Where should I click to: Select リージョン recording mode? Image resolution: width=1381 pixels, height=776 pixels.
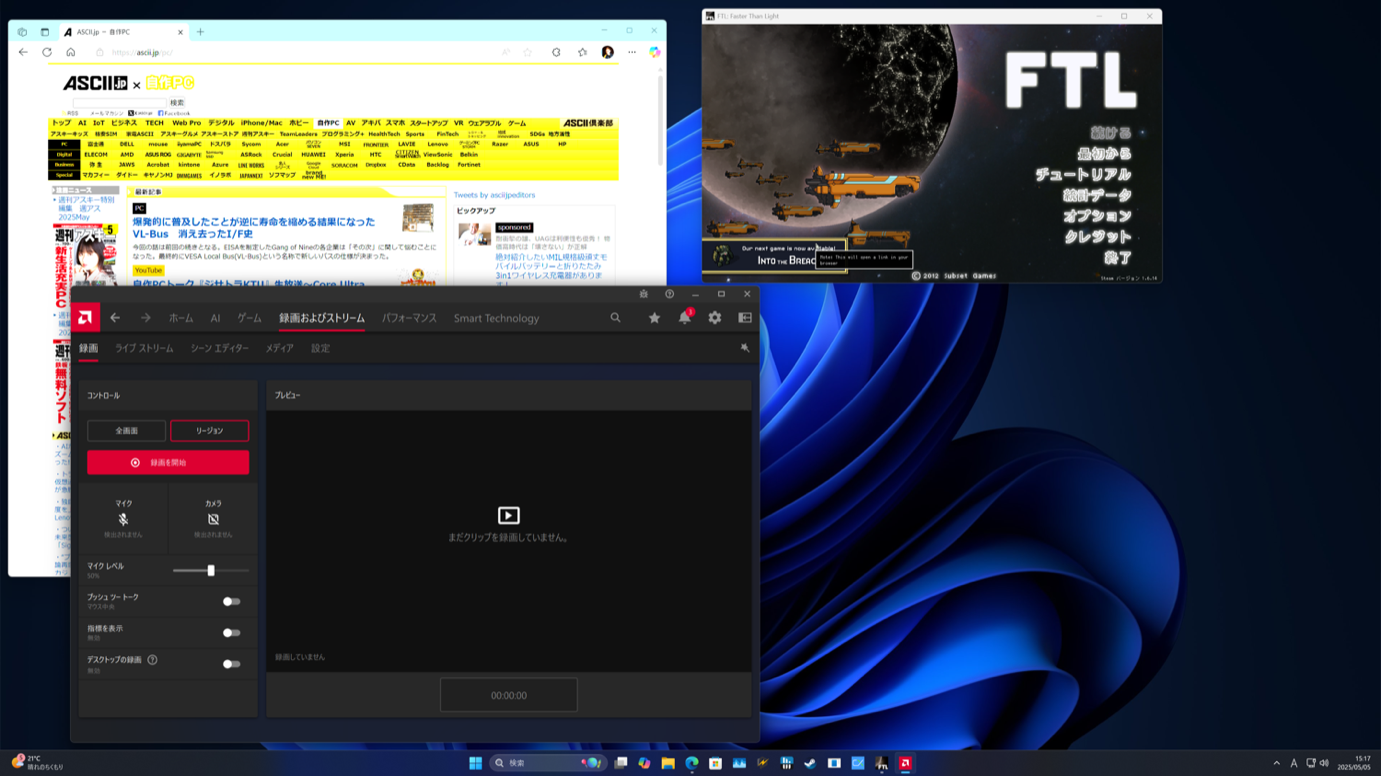[209, 431]
